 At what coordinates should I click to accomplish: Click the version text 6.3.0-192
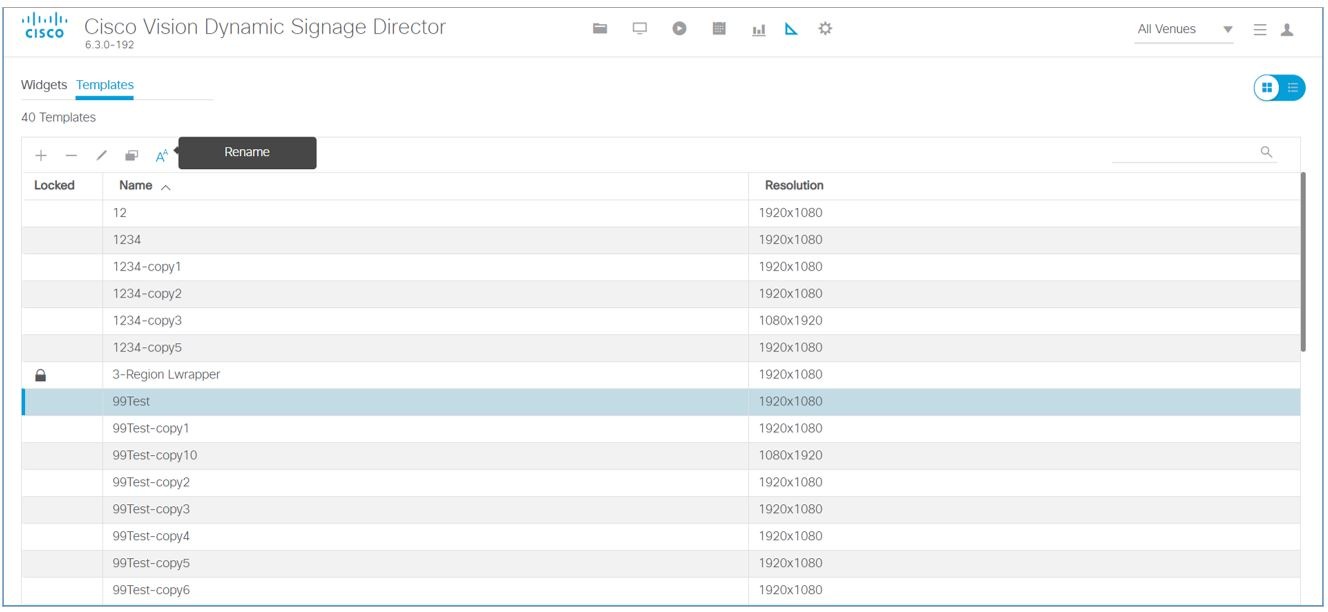(110, 45)
